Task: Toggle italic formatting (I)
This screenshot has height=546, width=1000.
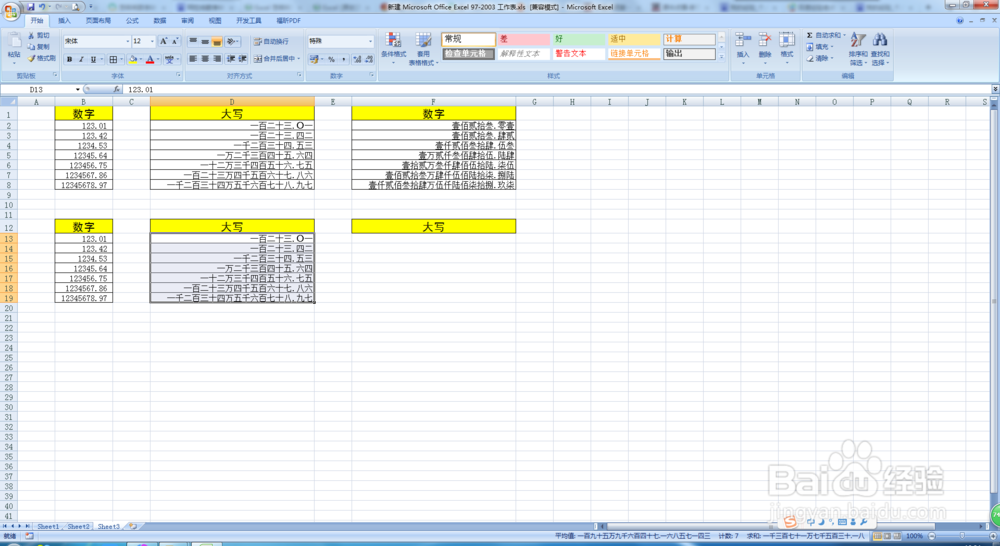Action: [x=81, y=59]
